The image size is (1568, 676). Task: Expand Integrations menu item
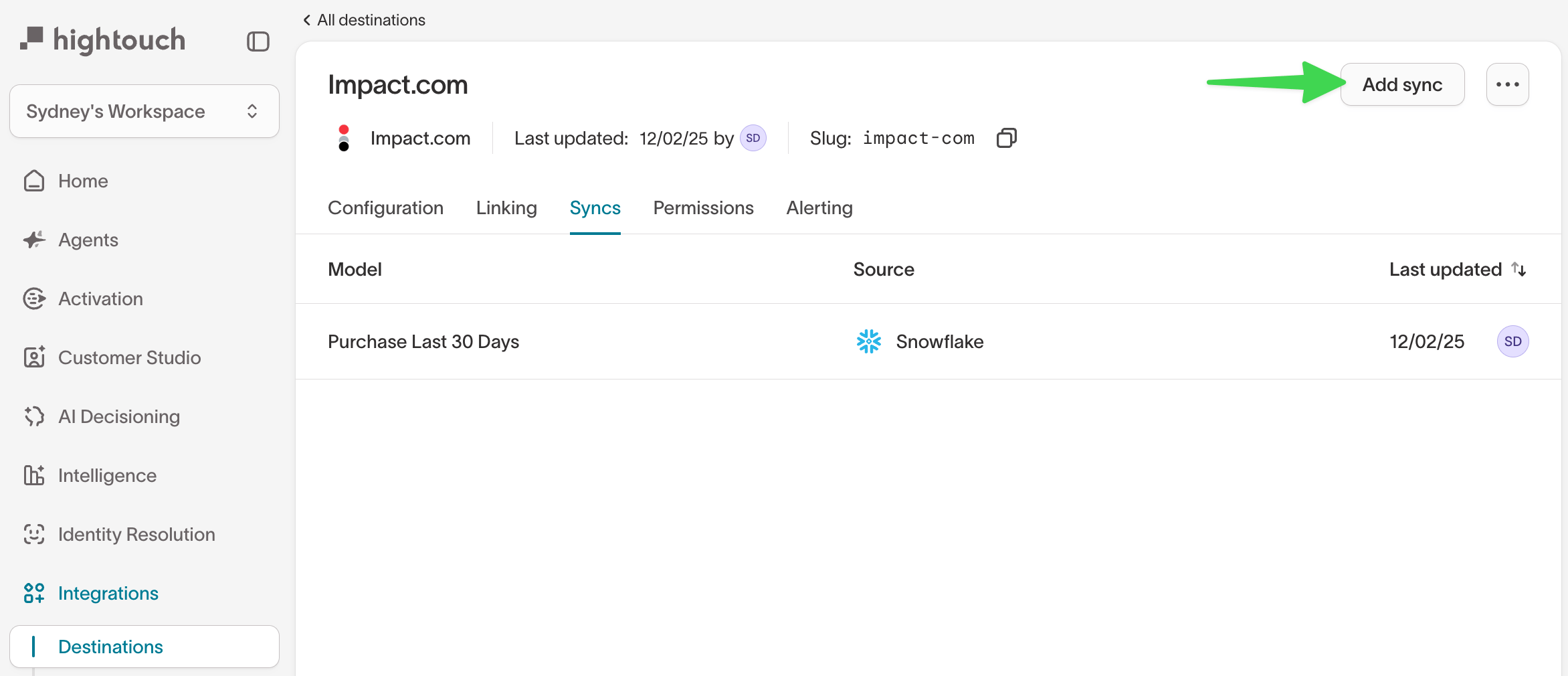(108, 593)
